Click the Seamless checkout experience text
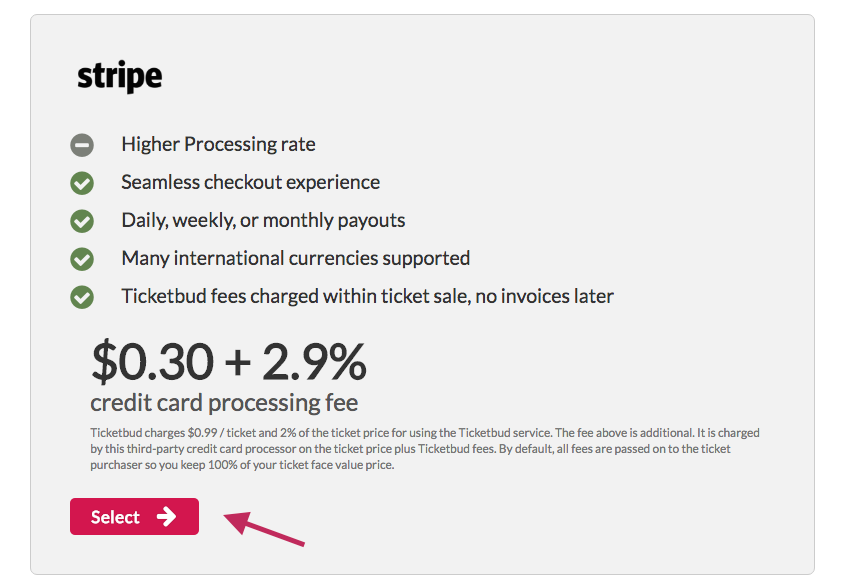Viewport: 847px width, 588px height. (251, 183)
